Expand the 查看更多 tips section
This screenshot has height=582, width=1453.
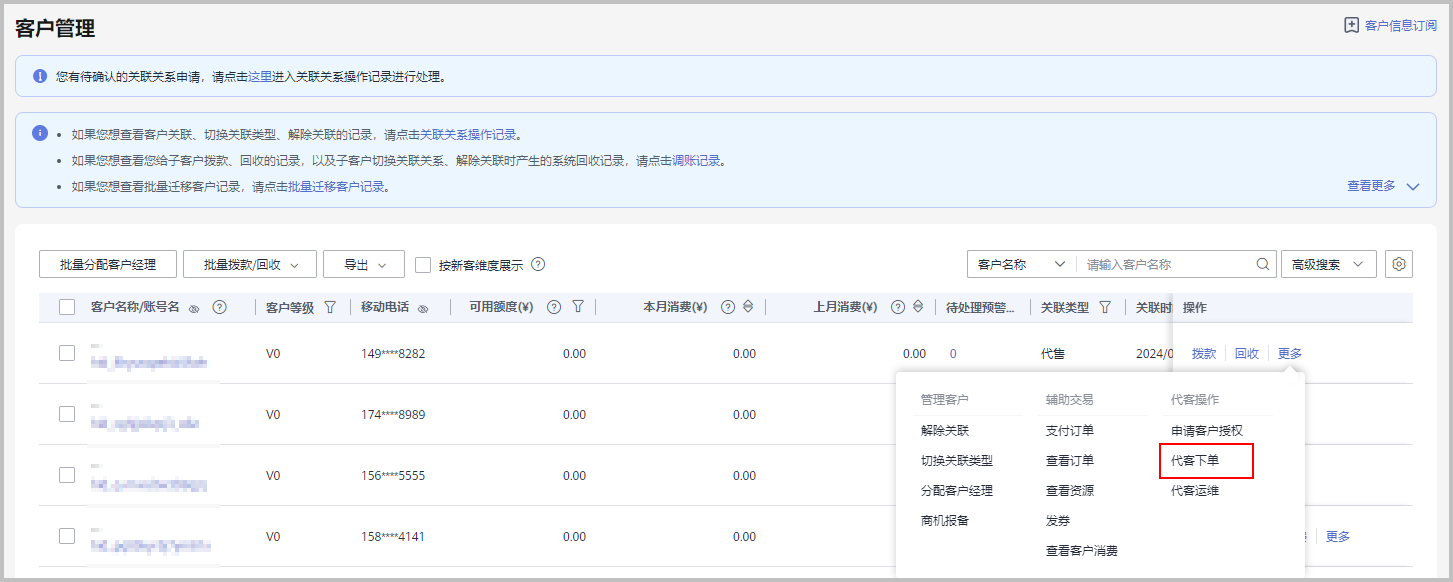(x=1383, y=186)
